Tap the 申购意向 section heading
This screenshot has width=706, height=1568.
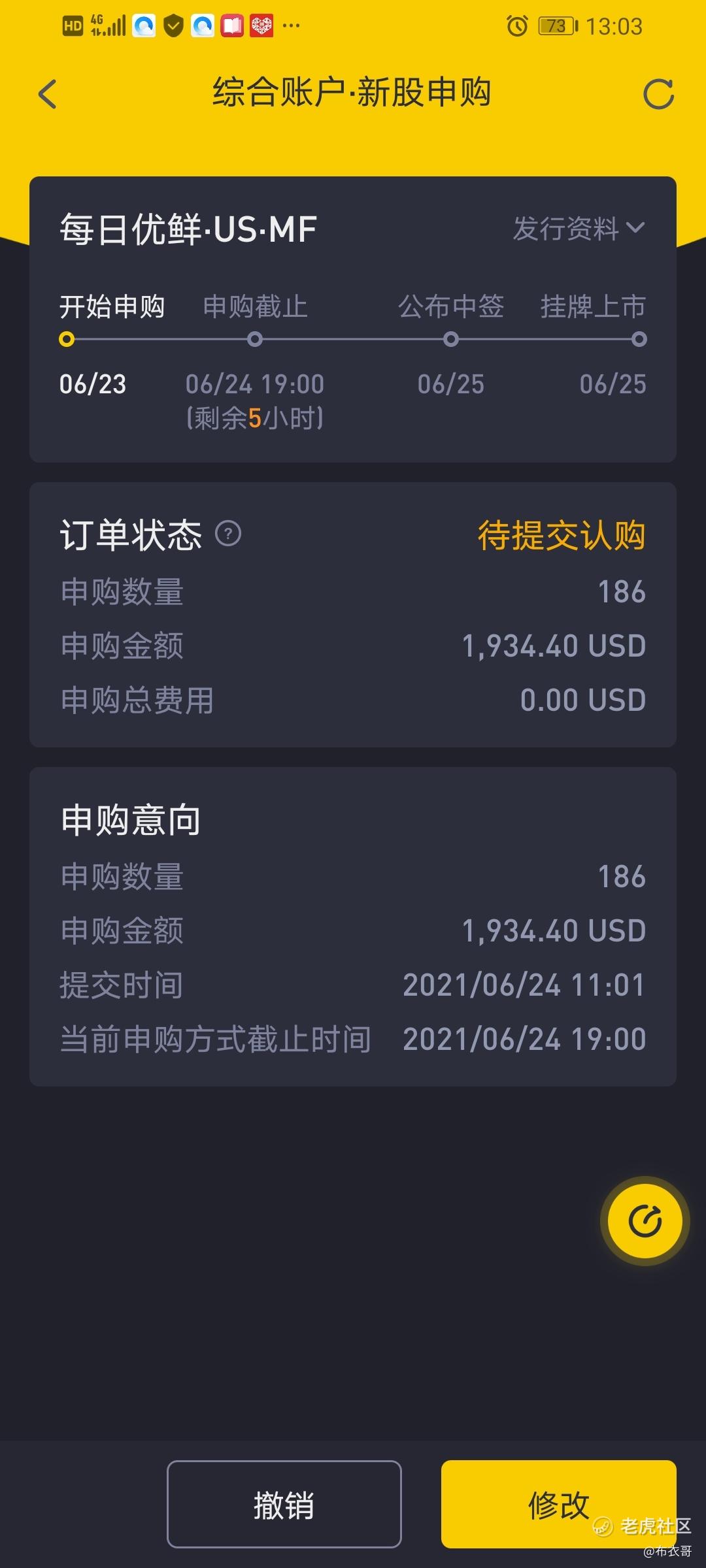[130, 820]
